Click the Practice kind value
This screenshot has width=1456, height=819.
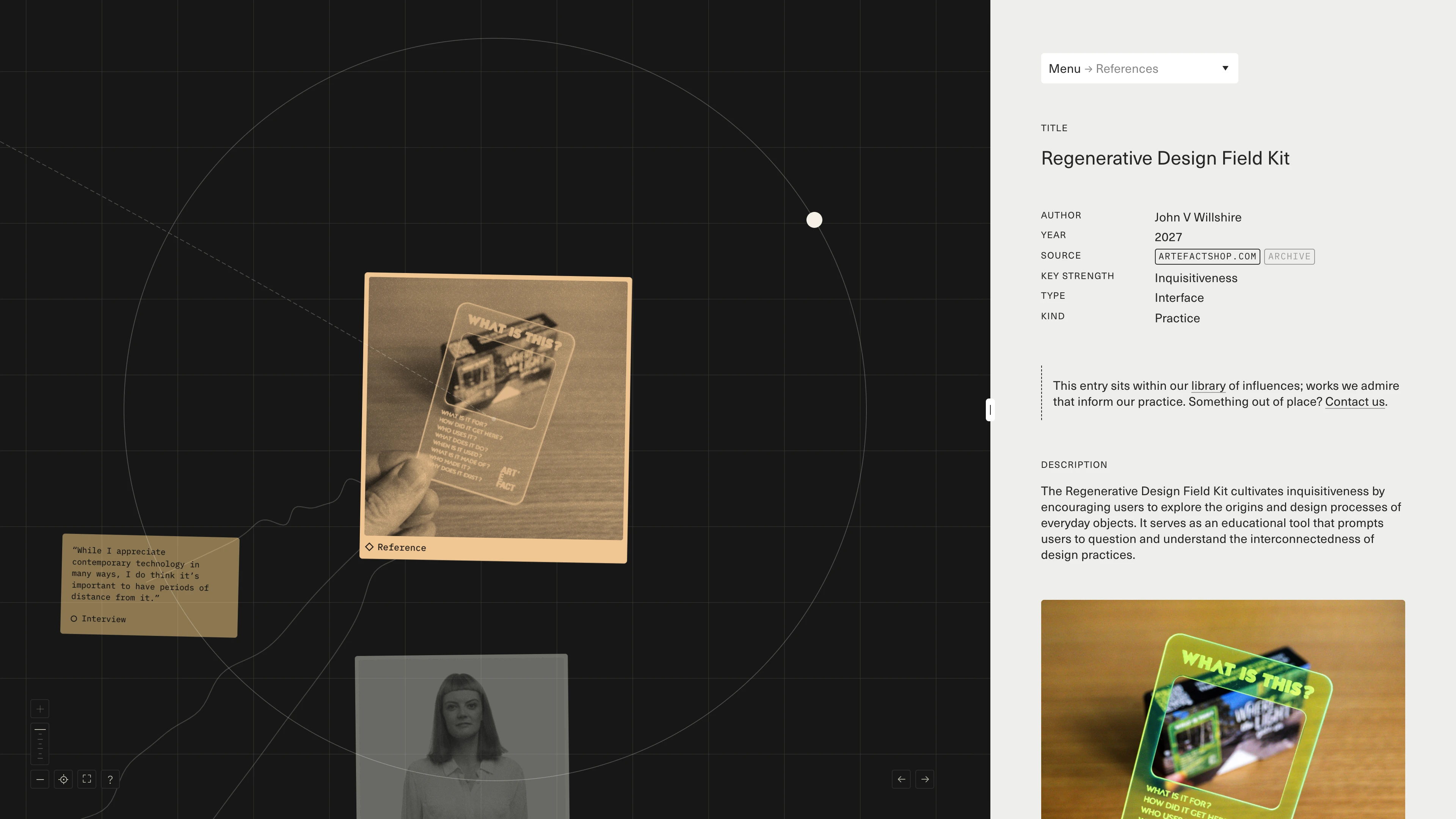tap(1177, 318)
